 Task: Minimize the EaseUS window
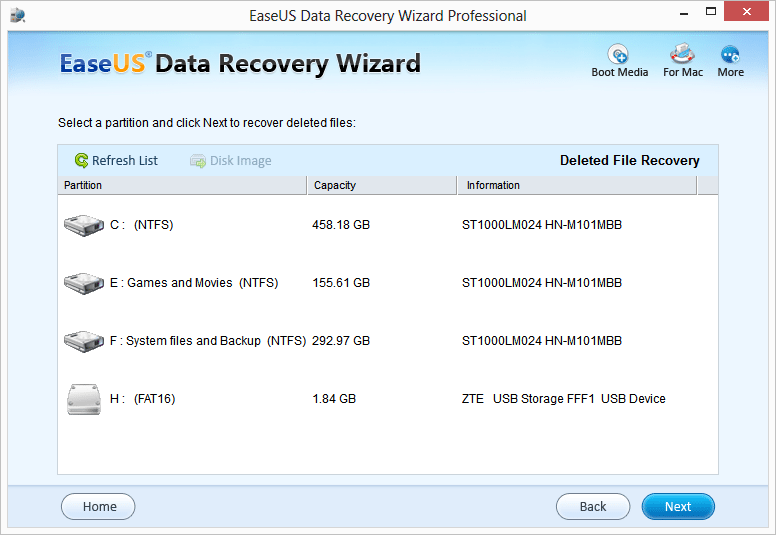[684, 12]
